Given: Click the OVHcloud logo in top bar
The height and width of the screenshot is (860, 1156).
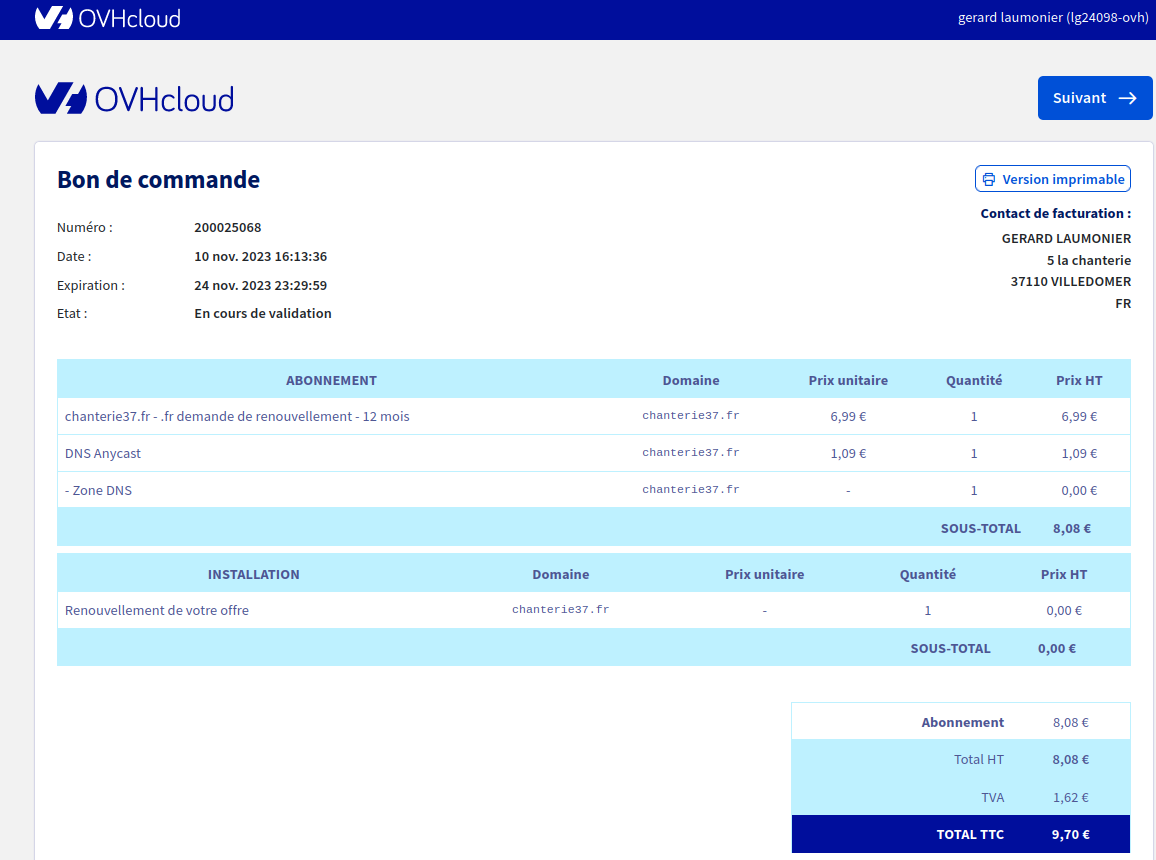Looking at the screenshot, I should [x=107, y=18].
